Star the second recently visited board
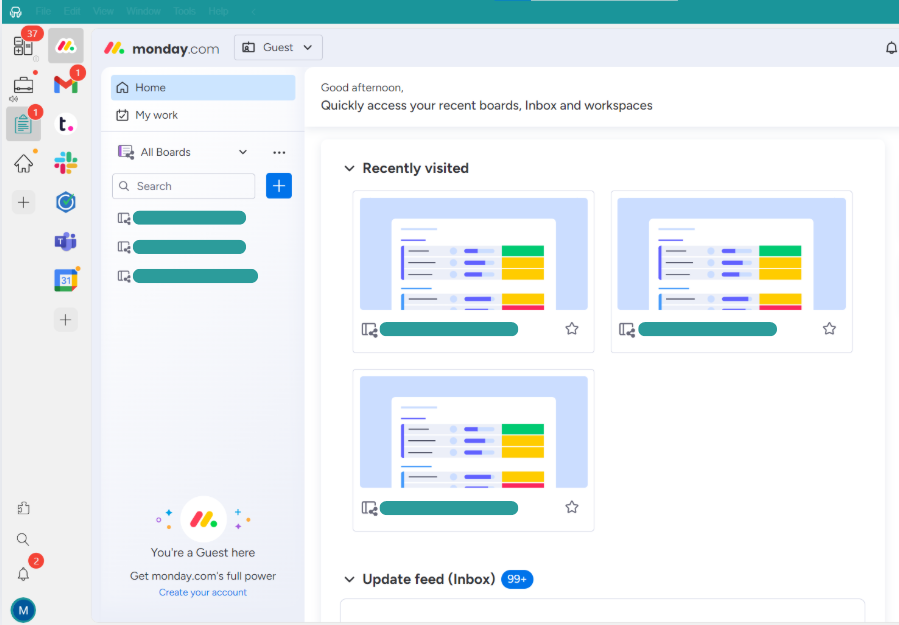 [829, 329]
